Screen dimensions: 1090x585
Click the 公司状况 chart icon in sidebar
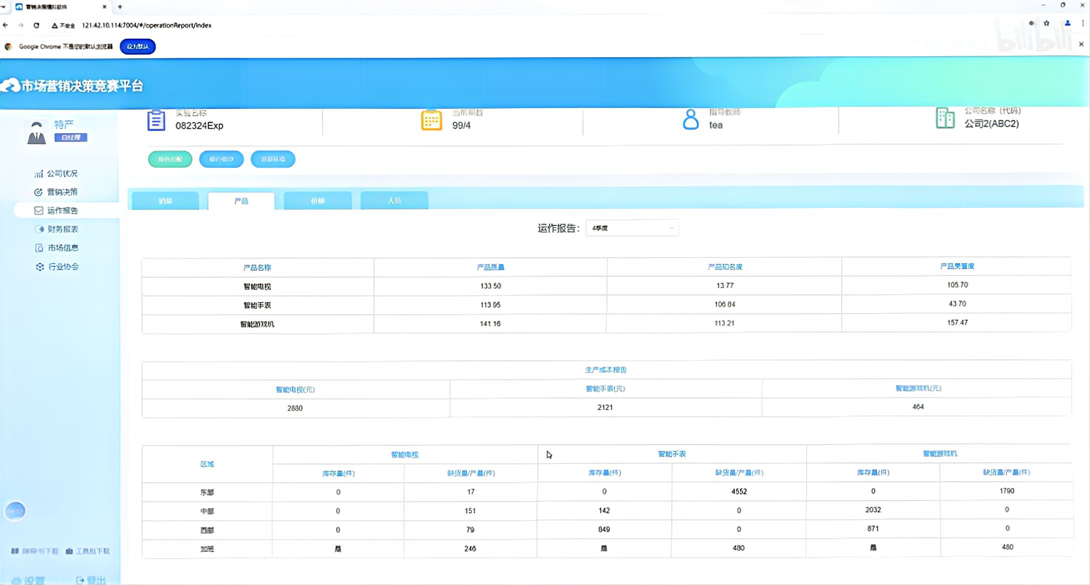[x=39, y=174]
